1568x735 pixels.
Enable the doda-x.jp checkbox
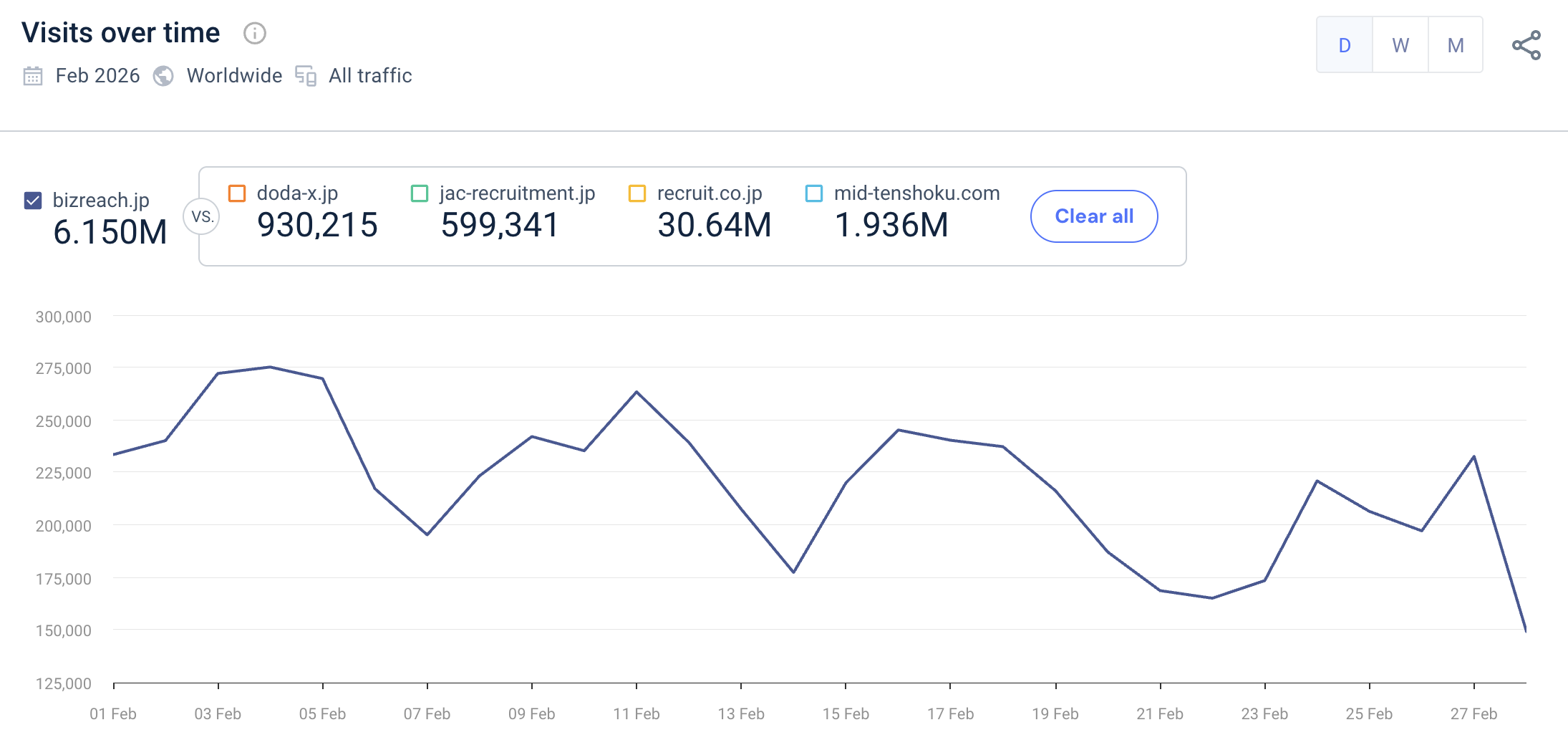[237, 193]
